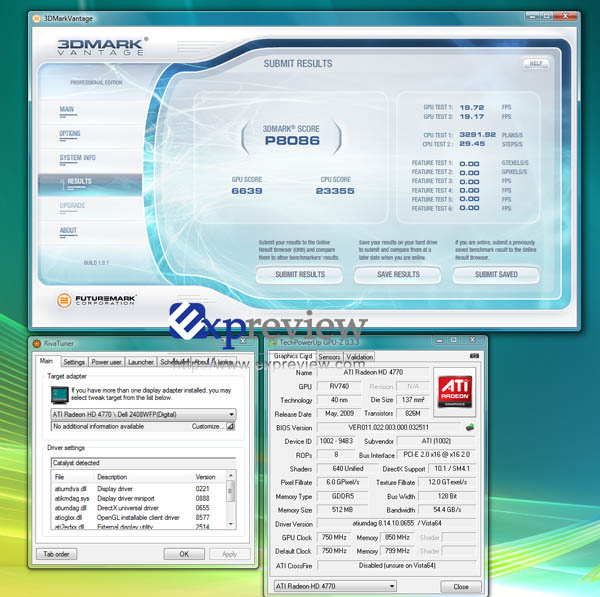This screenshot has width=600, height=597.
Task: Click the RivaTuner title bar icon
Action: 37,343
